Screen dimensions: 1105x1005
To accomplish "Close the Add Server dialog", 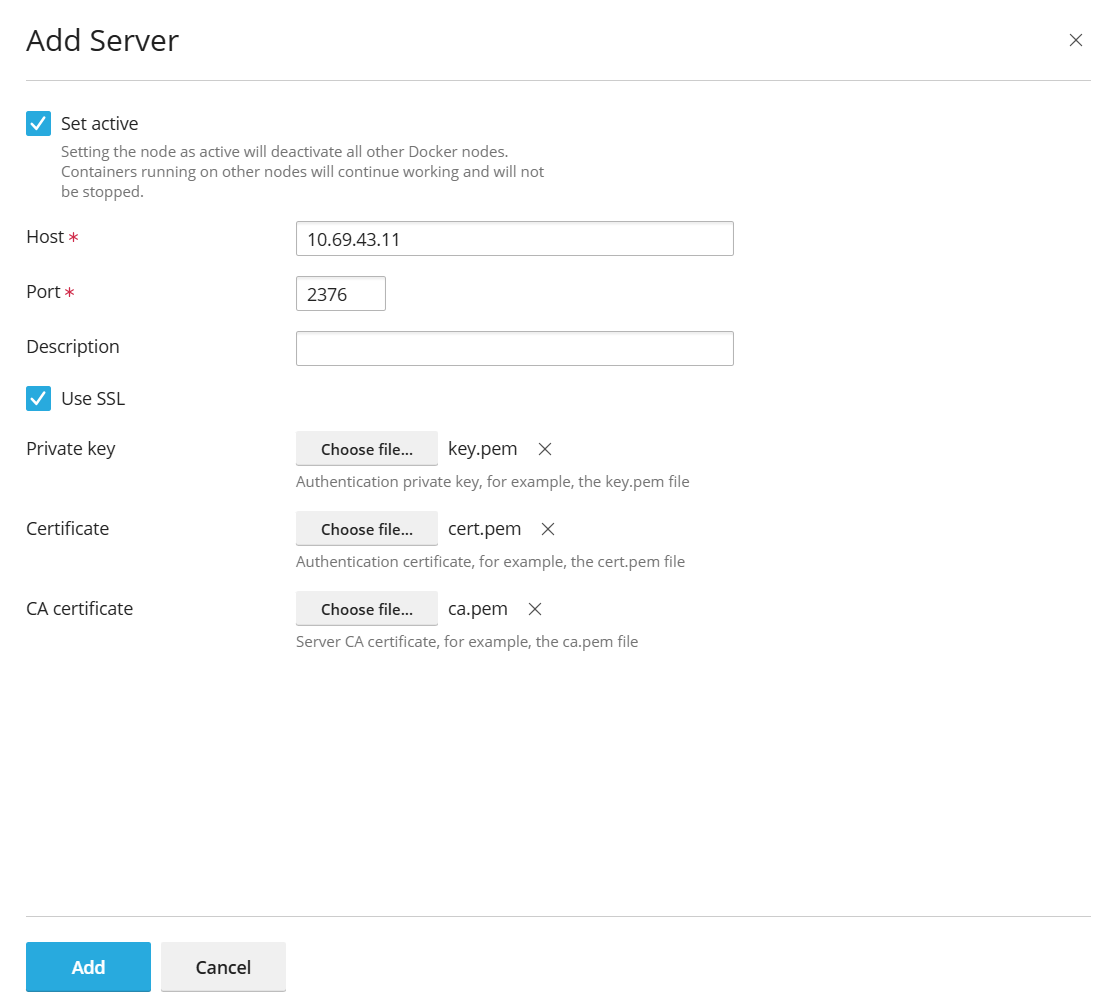I will tap(1076, 40).
